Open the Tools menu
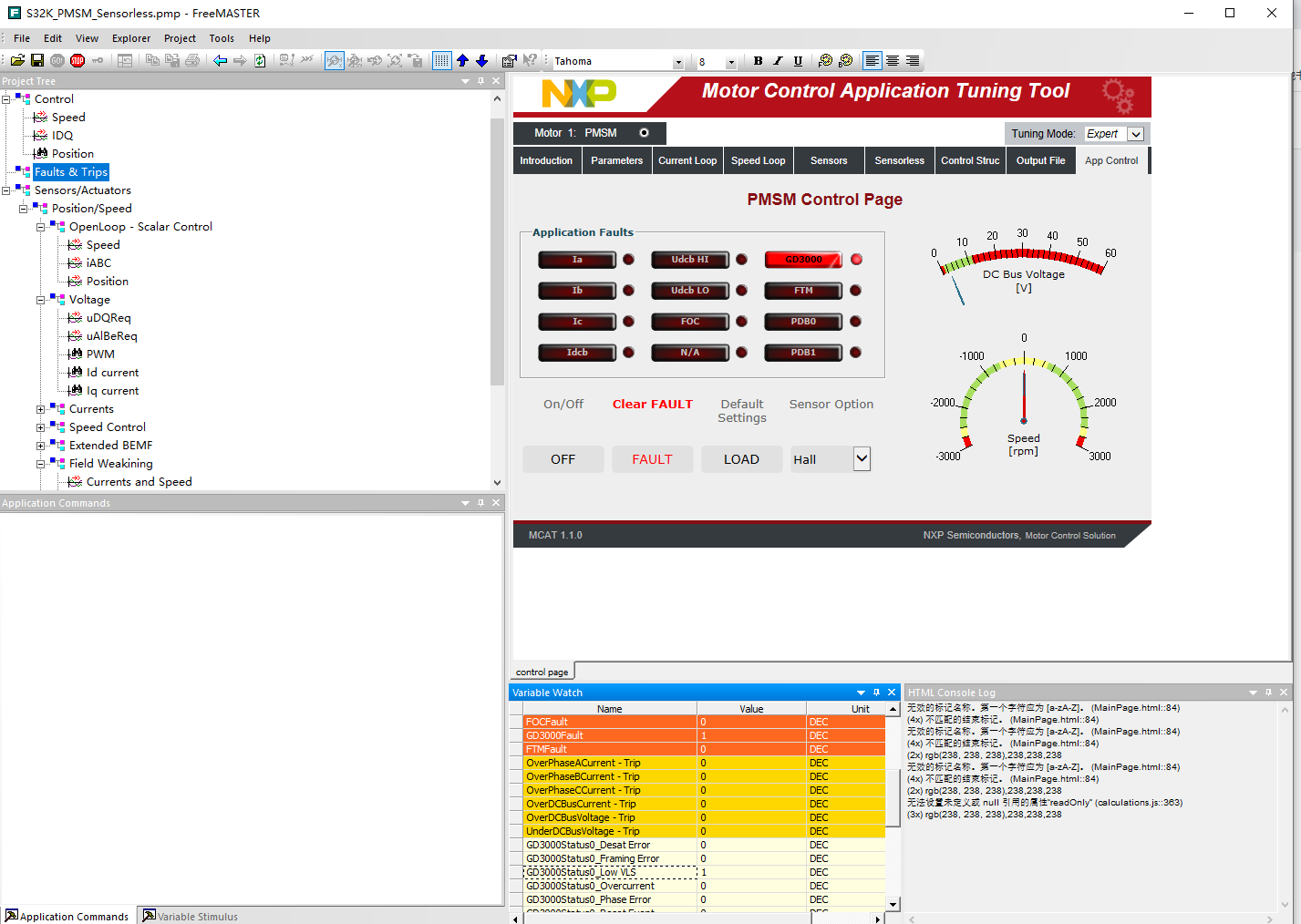 [222, 38]
